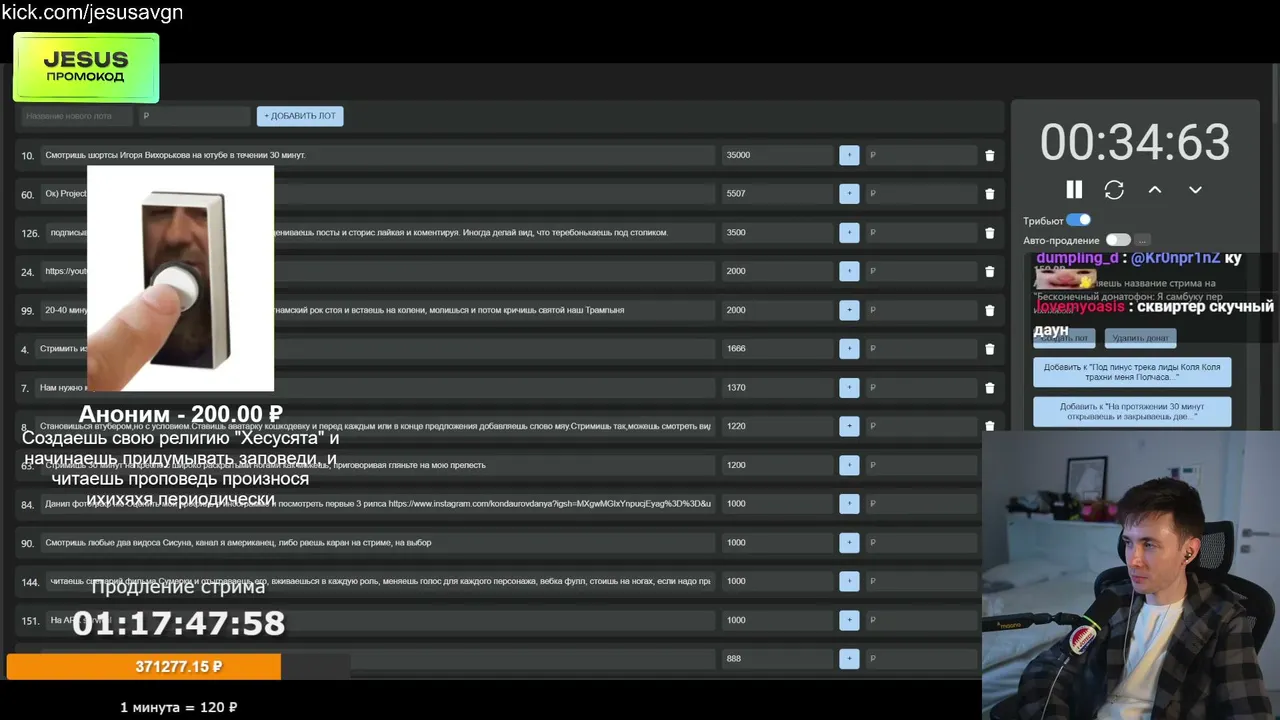Click plus button for lot 8
Viewport: 1280px width, 720px height.
[x=849, y=426]
